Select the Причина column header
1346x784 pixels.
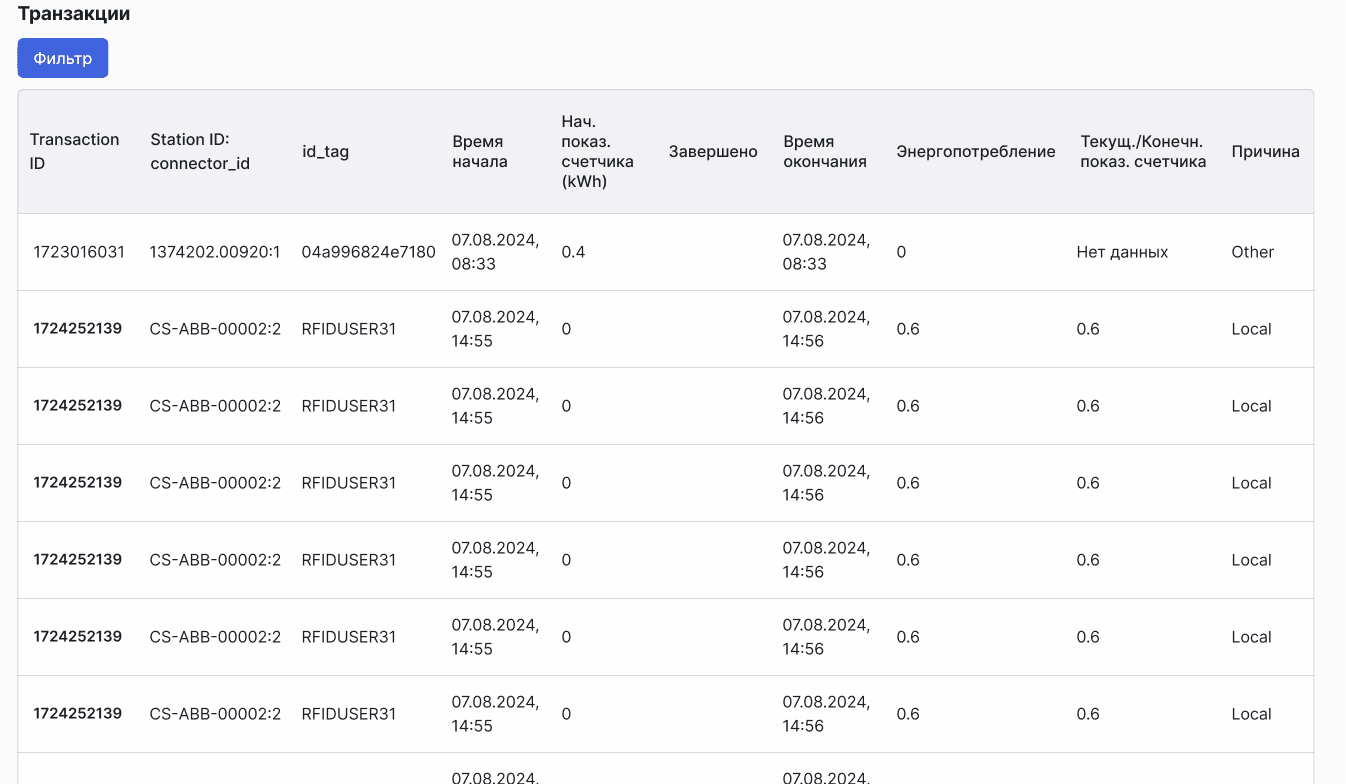(1265, 152)
